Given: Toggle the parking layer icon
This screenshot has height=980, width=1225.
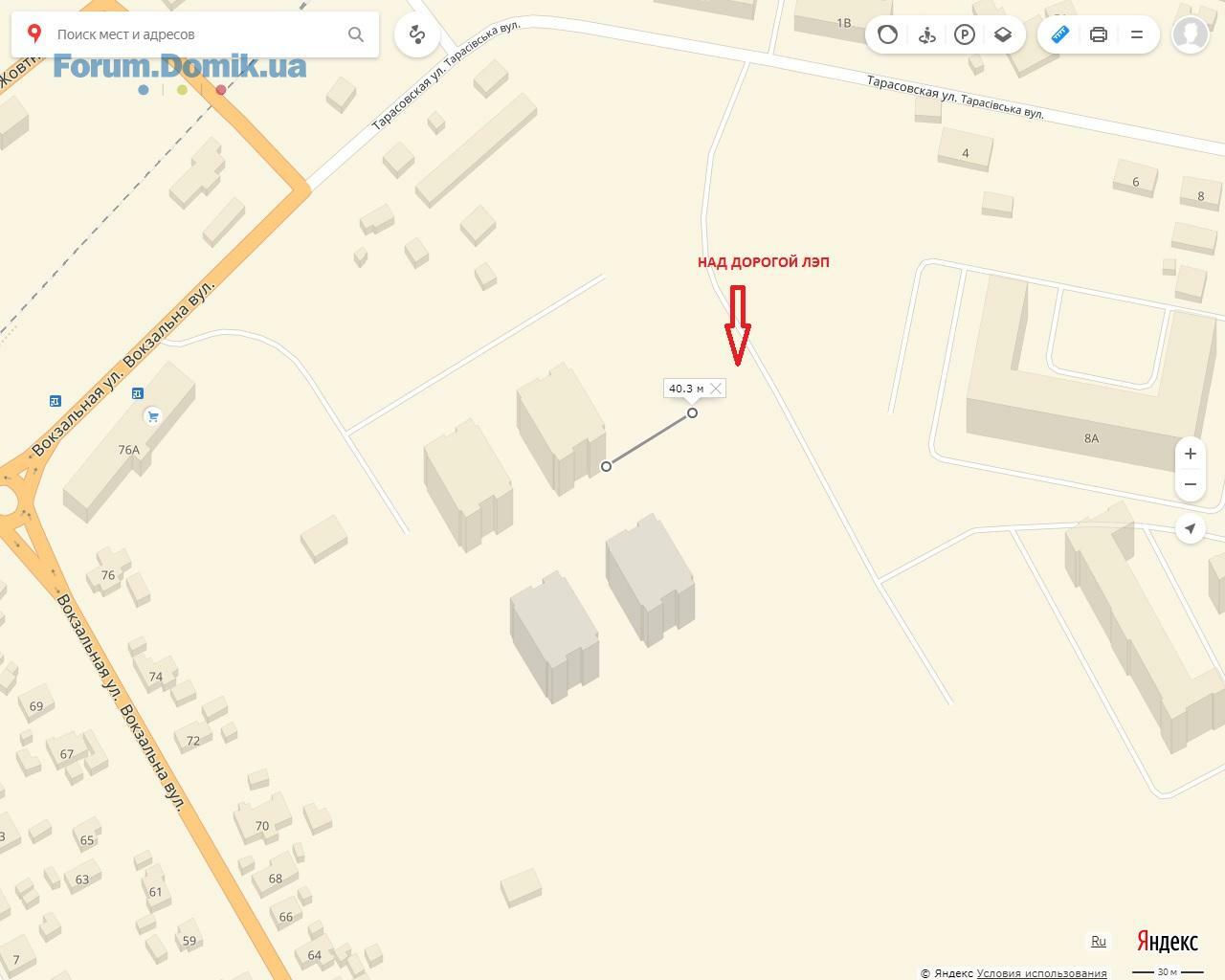Looking at the screenshot, I should 965,34.
